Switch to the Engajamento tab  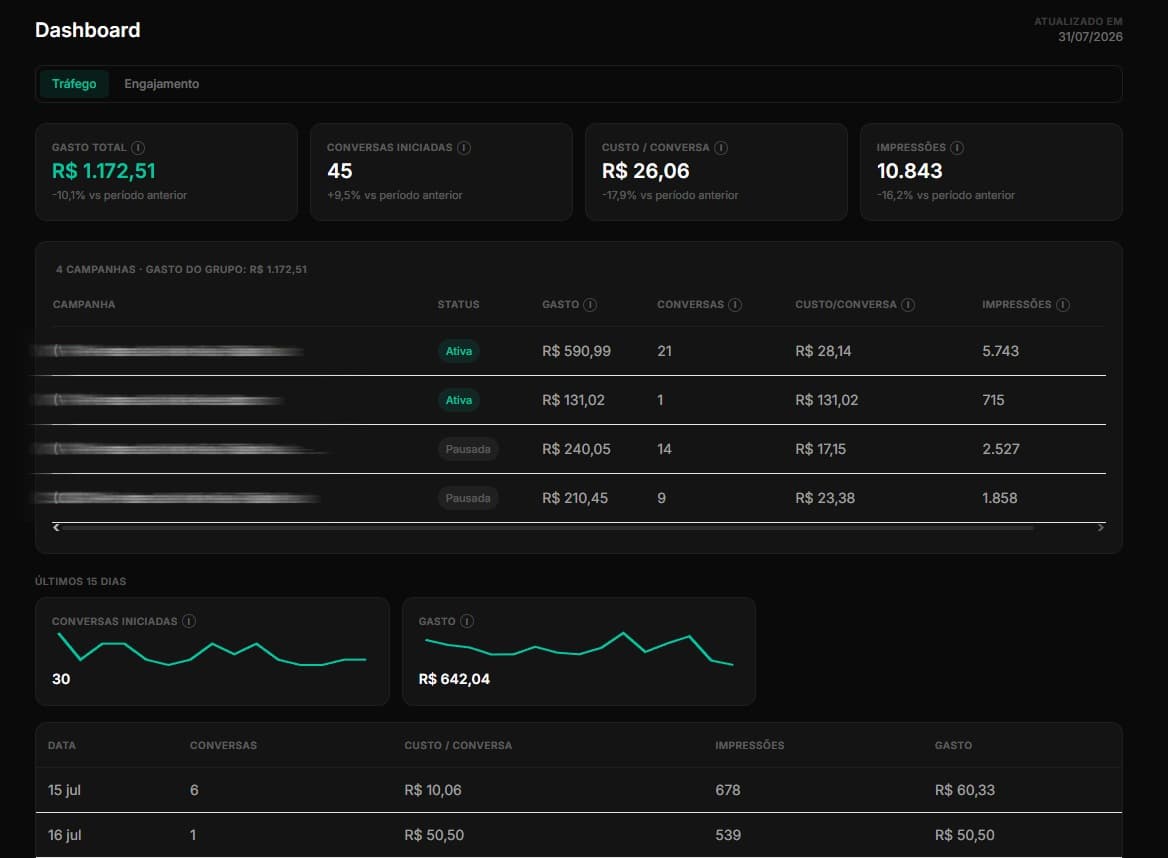(162, 83)
